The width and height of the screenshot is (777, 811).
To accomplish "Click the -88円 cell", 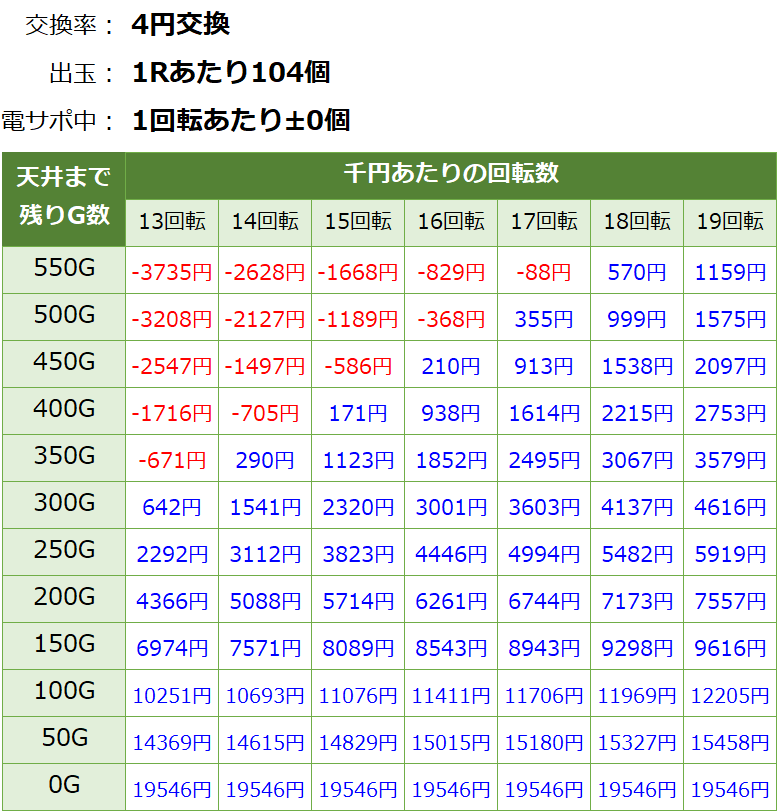I will pyautogui.click(x=544, y=272).
